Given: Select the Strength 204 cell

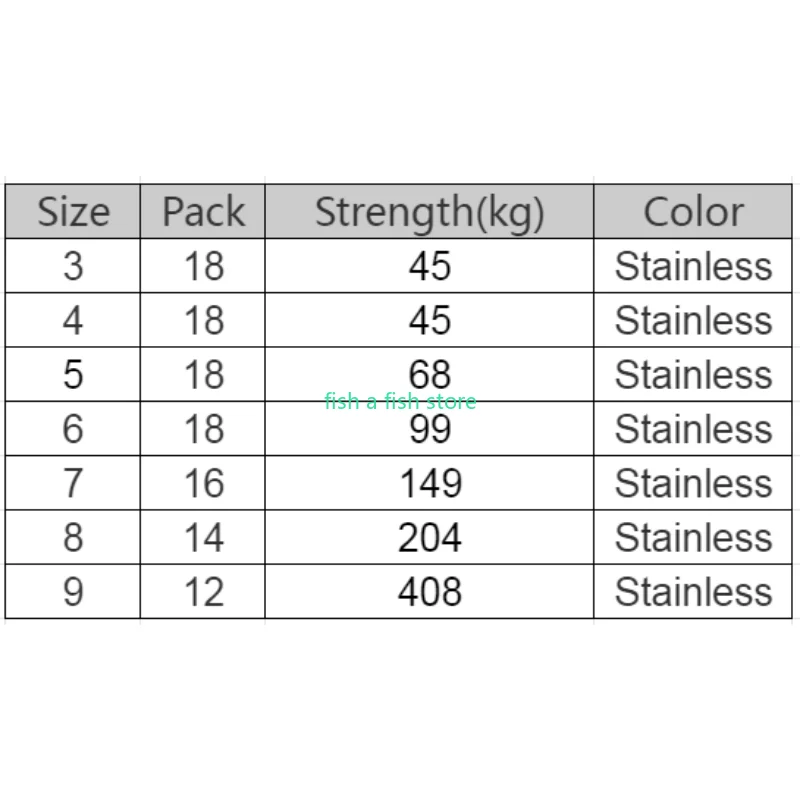Looking at the screenshot, I should (429, 538).
